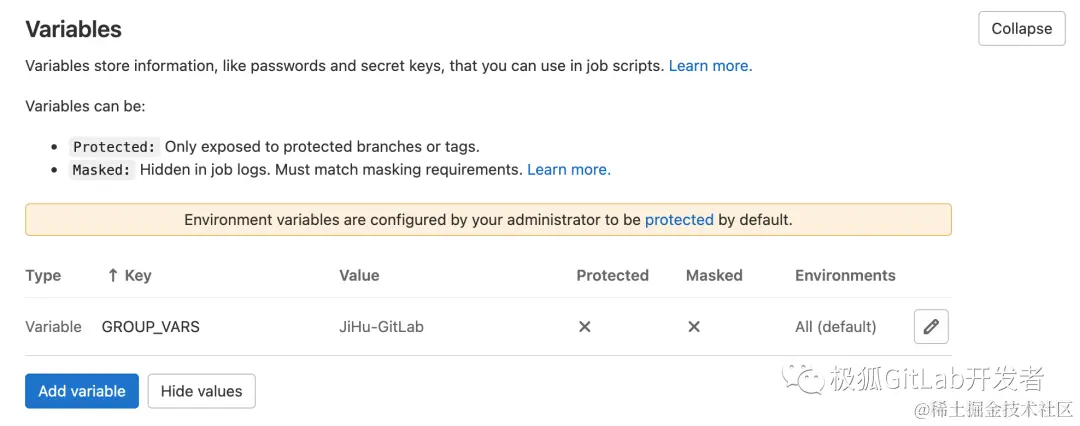1080x426 pixels.
Task: Collapse the Variables section
Action: click(1021, 28)
